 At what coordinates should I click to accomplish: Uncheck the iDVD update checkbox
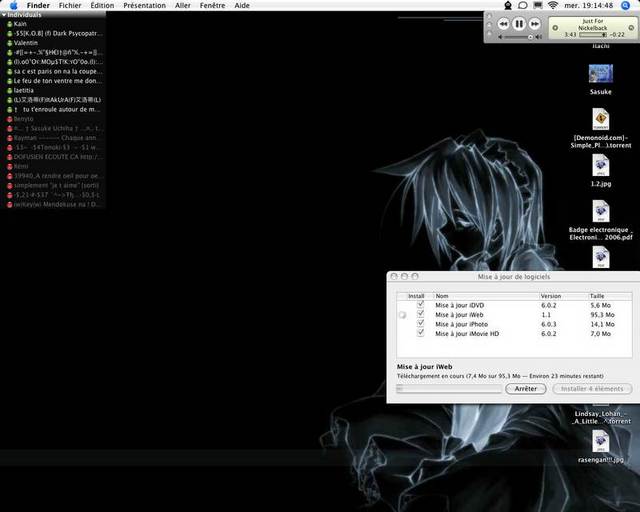point(420,305)
